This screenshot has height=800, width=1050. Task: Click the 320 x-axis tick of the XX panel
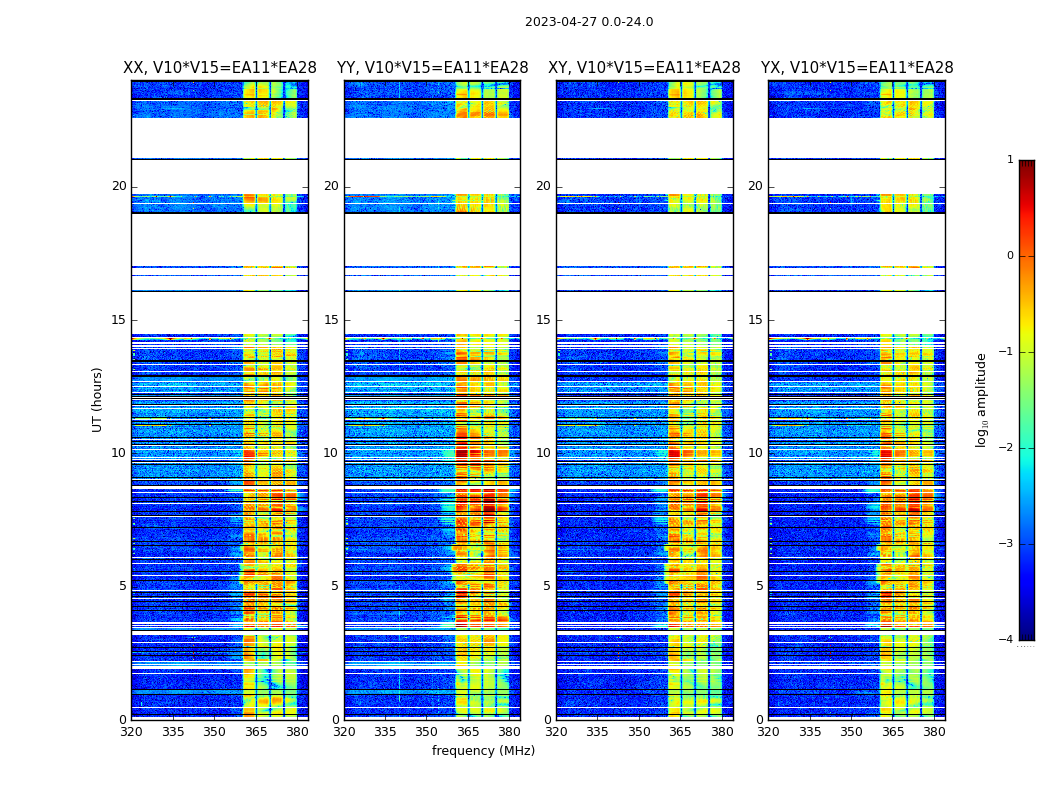[x=131, y=732]
